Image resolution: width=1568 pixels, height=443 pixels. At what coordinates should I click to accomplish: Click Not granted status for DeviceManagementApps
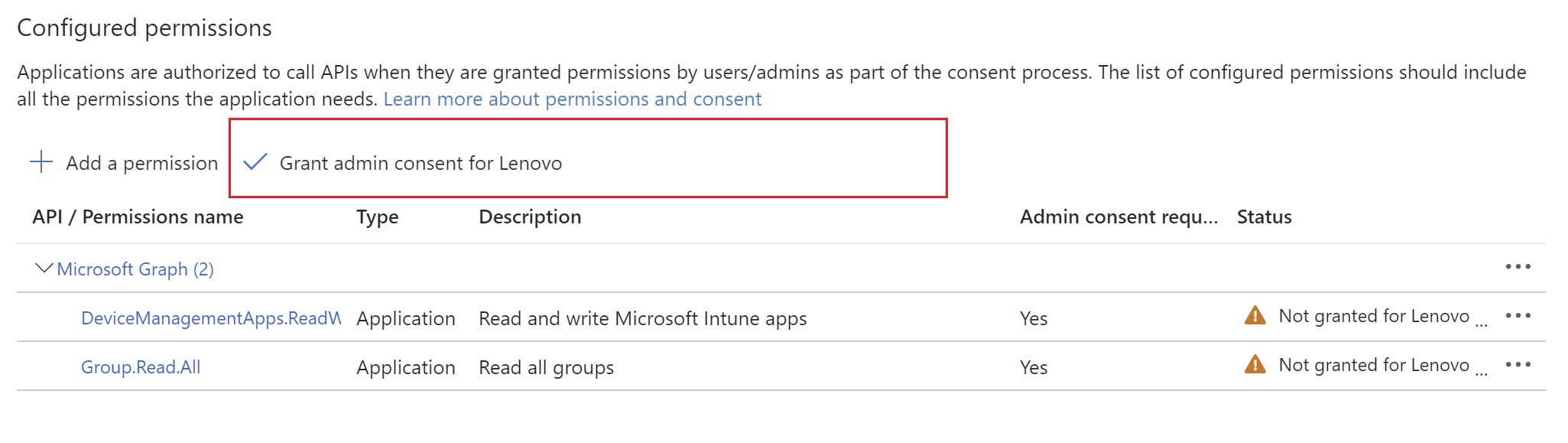[1374, 317]
